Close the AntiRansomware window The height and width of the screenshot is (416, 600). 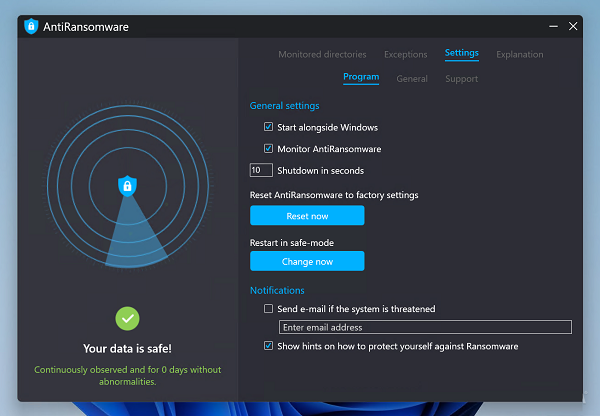tap(573, 26)
